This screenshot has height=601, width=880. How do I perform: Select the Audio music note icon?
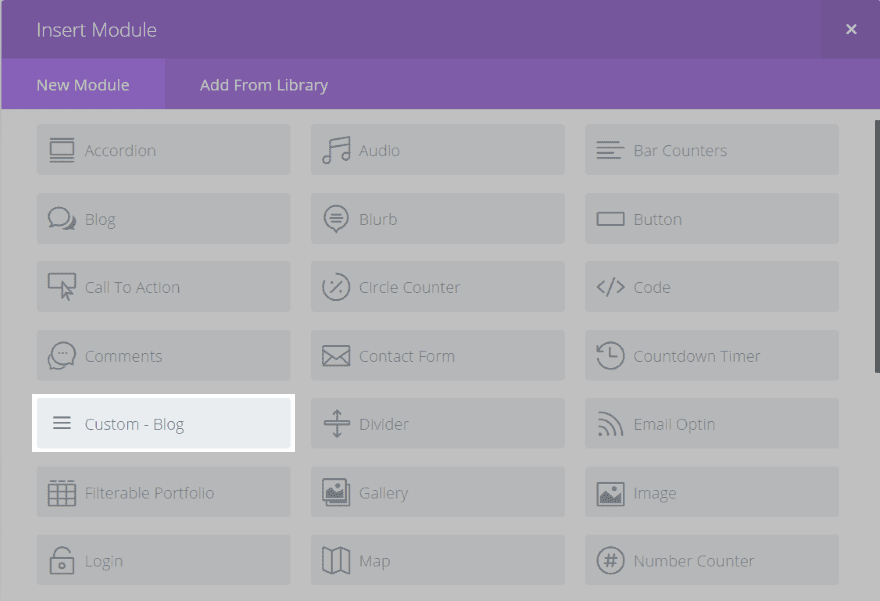pyautogui.click(x=336, y=150)
